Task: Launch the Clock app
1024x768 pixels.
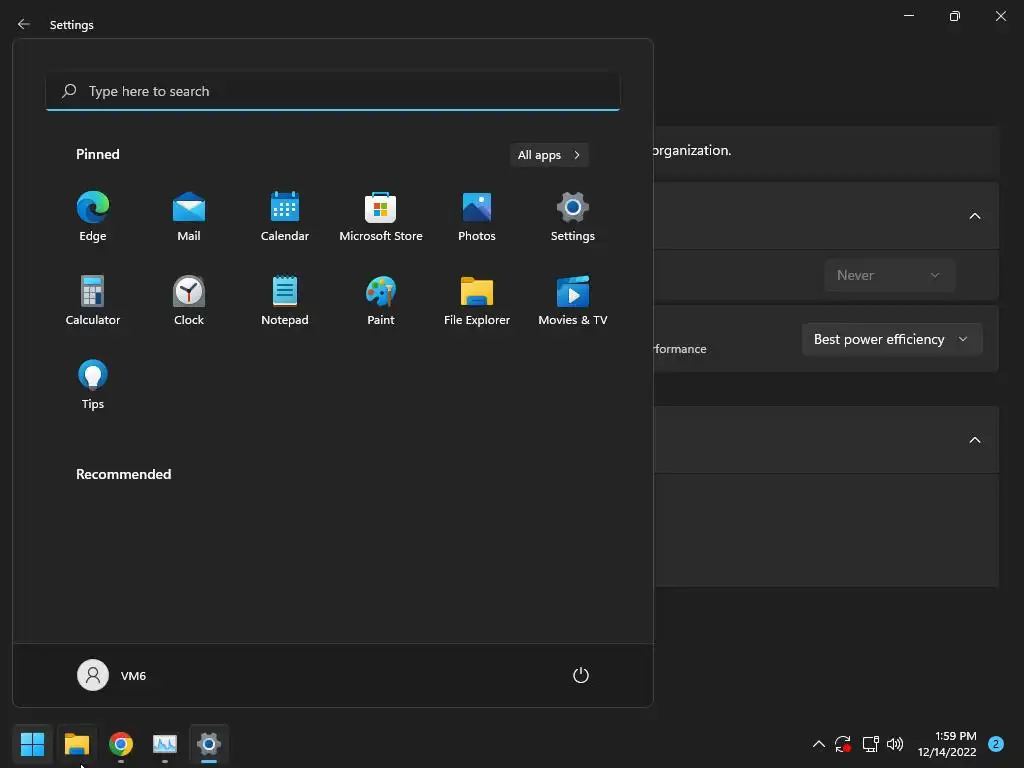Action: pyautogui.click(x=189, y=300)
